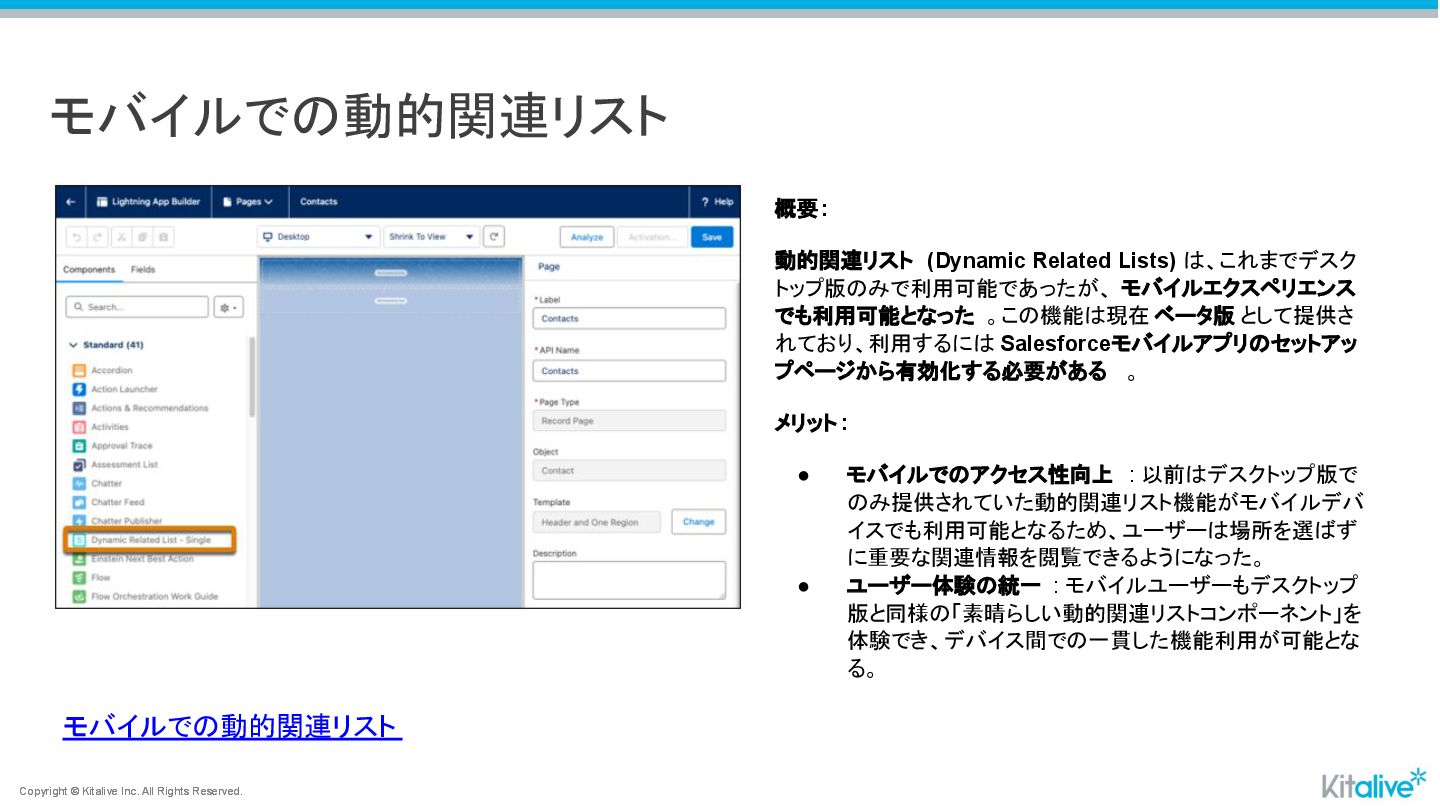Image resolution: width=1440 pixels, height=810 pixels.
Task: Click the Flow Orchestration Work Guide label
Action: [154, 597]
